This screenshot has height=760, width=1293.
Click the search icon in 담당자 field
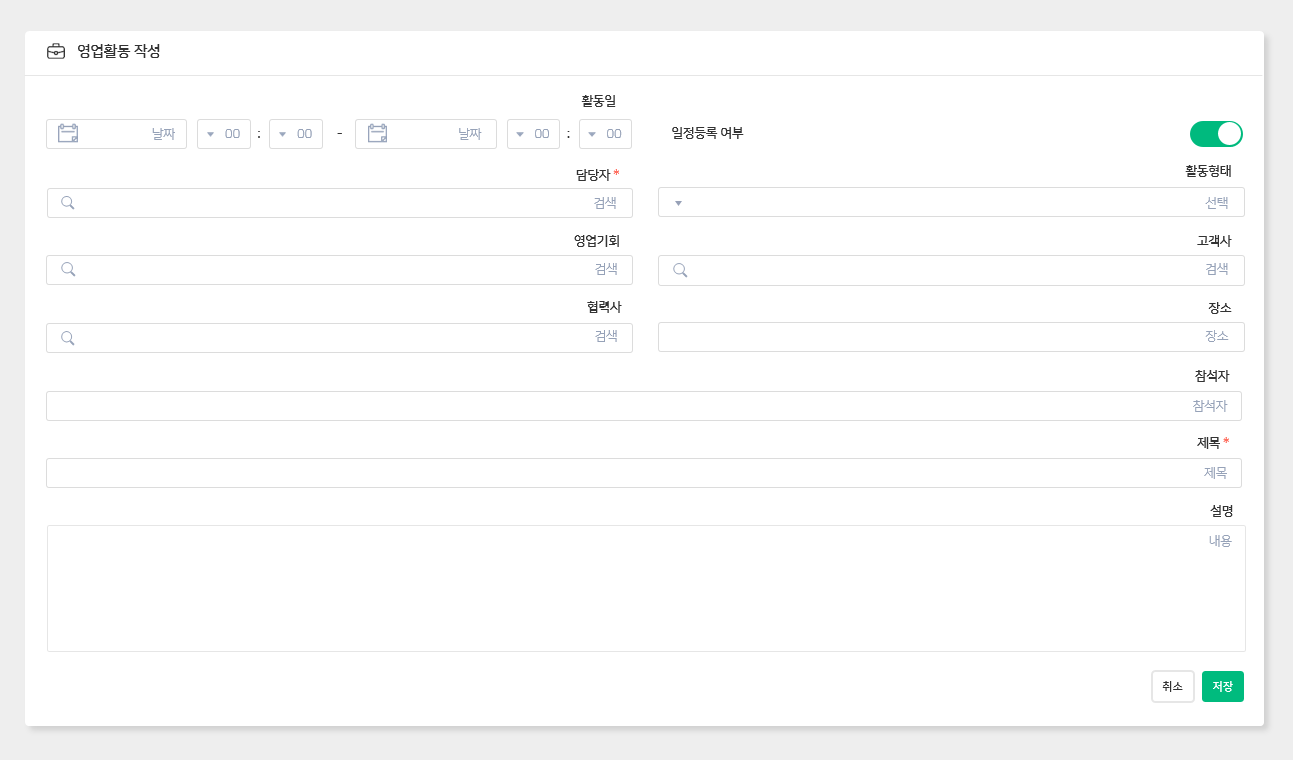[68, 203]
